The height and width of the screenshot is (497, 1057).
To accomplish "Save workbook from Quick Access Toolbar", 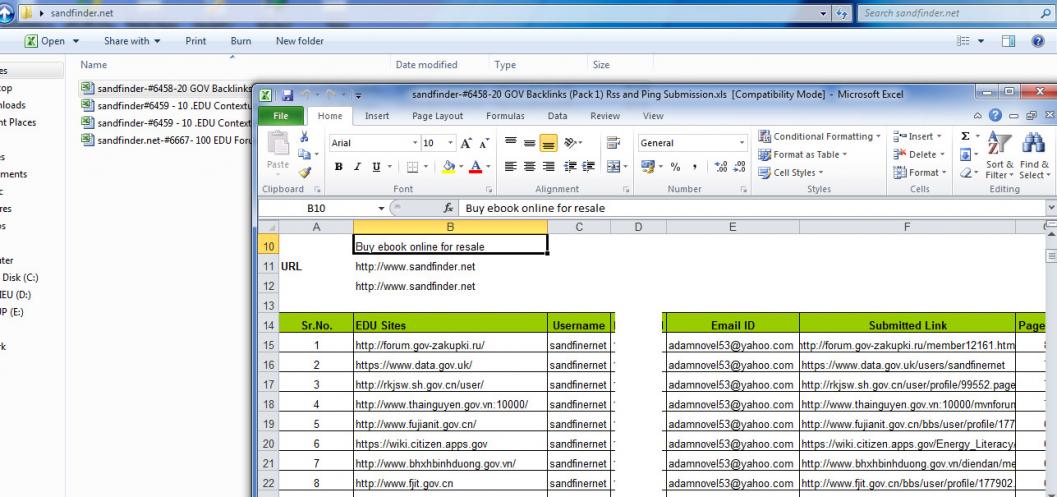I will click(x=287, y=95).
